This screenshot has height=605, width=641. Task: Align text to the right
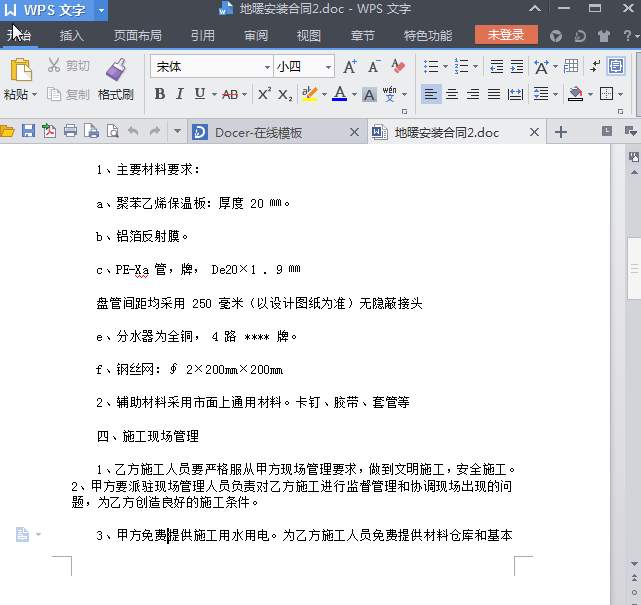coord(473,94)
